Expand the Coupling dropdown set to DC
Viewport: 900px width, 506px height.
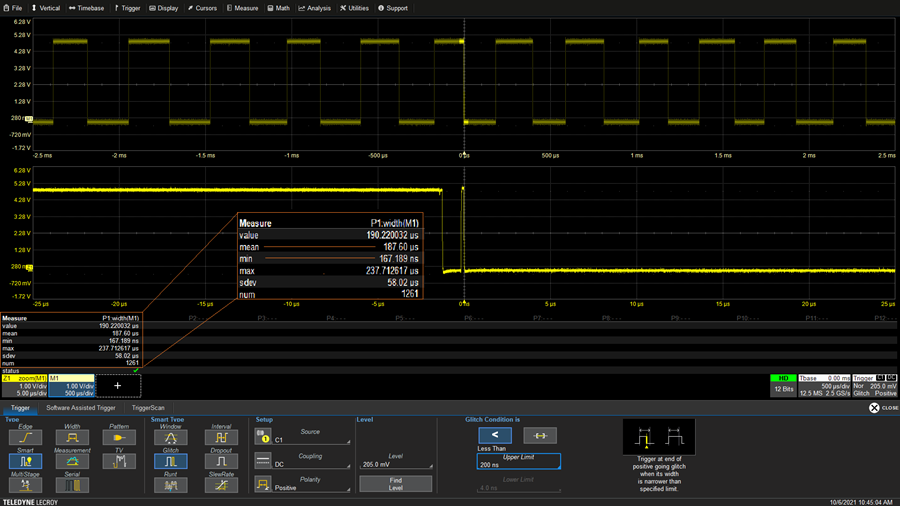(x=313, y=460)
